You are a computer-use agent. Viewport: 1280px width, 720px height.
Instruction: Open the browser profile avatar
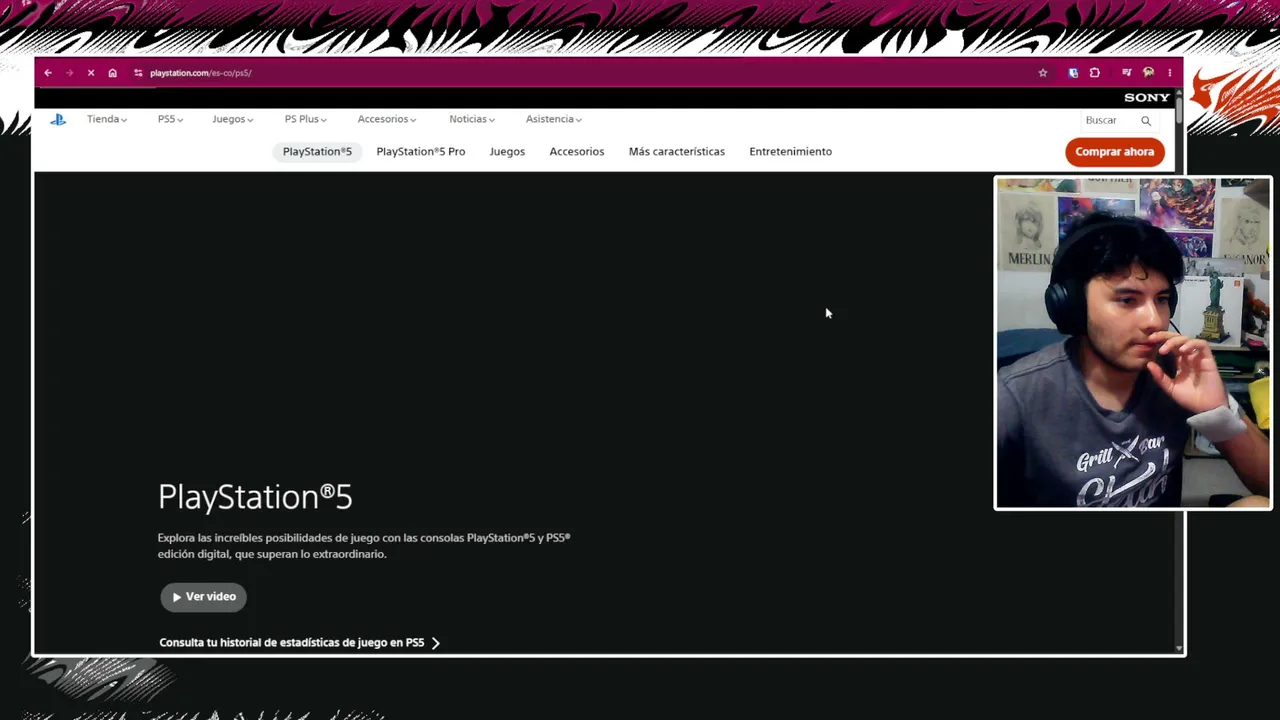click(x=1148, y=73)
